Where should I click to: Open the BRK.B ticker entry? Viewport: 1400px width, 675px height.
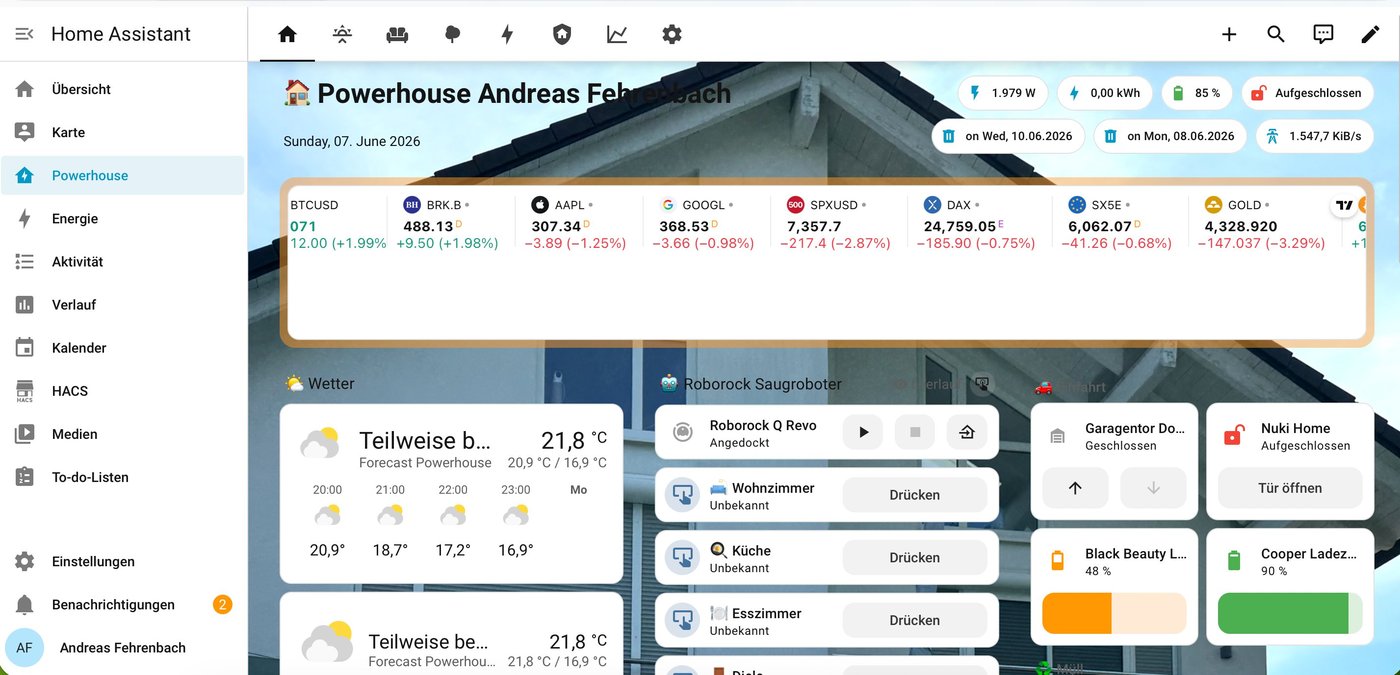click(450, 224)
